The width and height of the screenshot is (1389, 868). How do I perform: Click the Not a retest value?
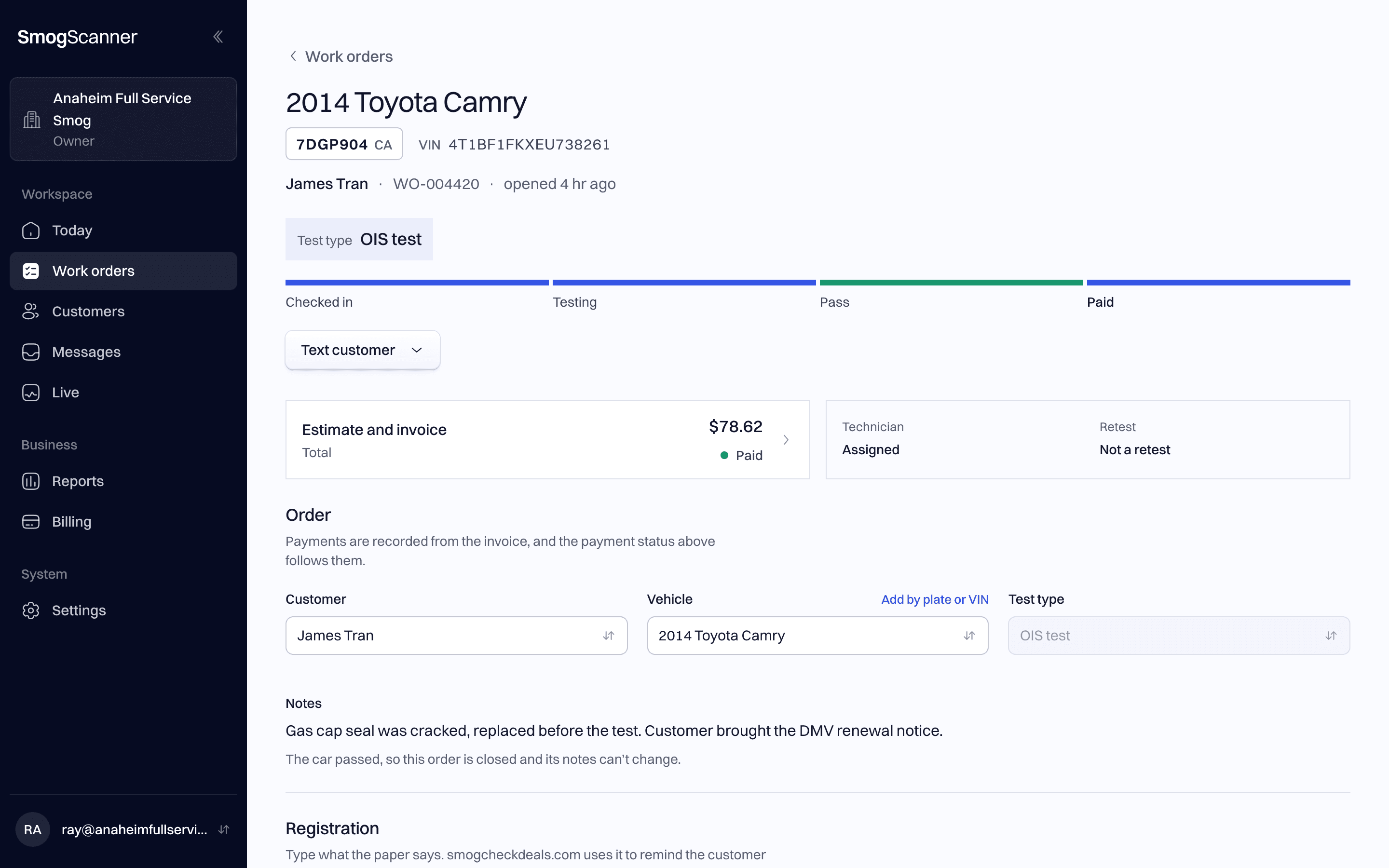[1135, 449]
